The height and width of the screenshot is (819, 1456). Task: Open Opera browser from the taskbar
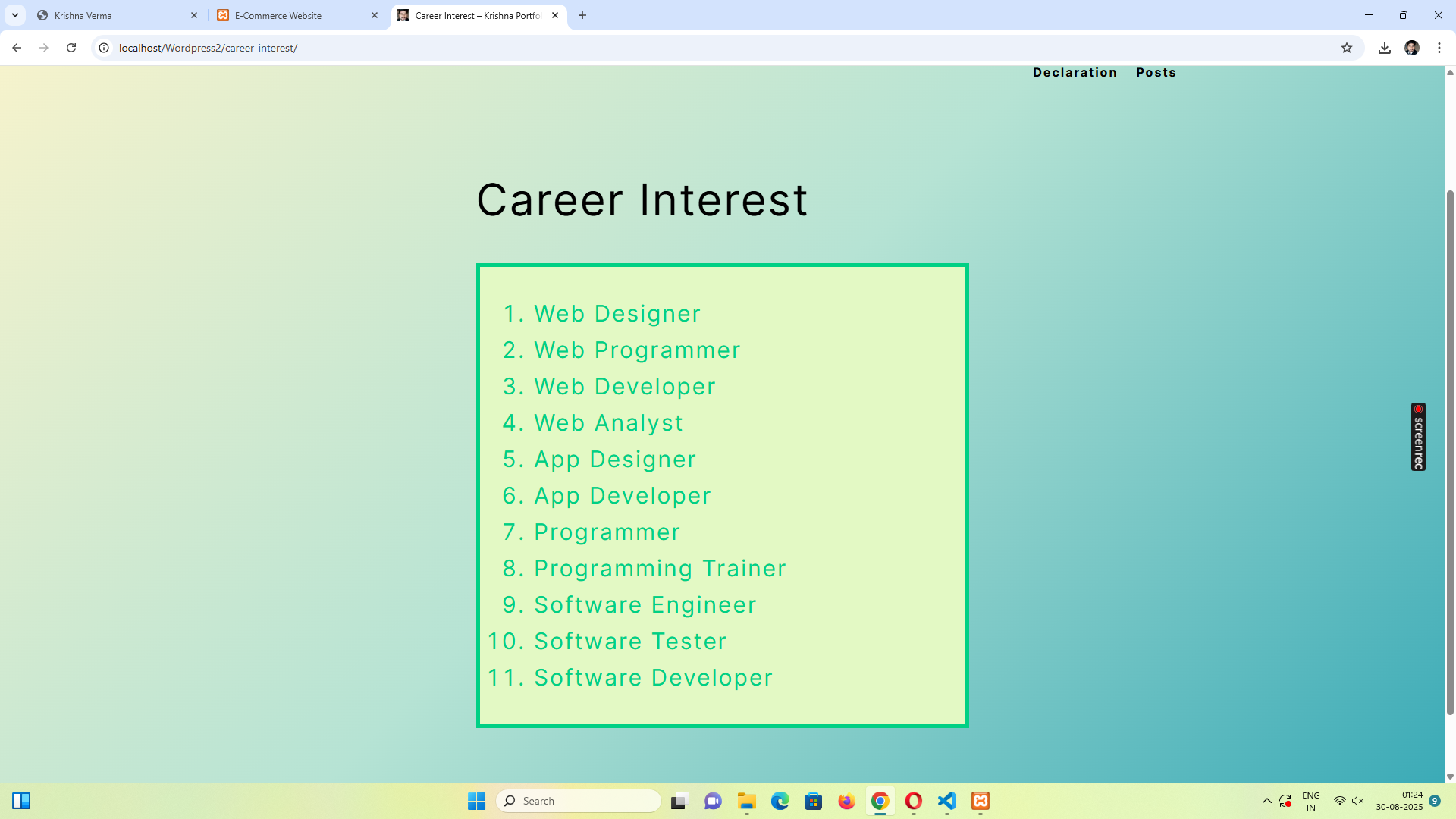(914, 801)
